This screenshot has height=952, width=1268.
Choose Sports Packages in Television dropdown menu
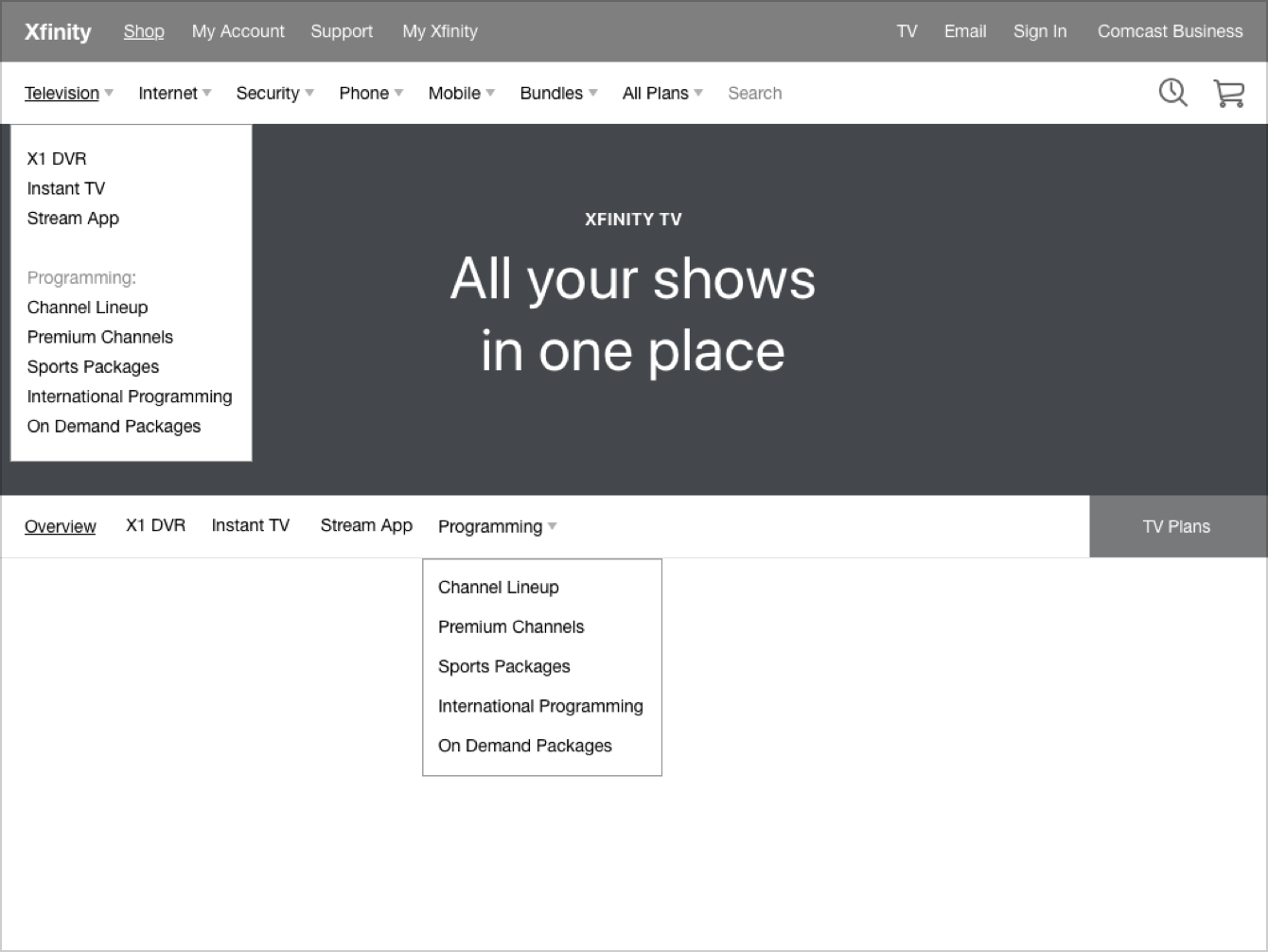93,366
